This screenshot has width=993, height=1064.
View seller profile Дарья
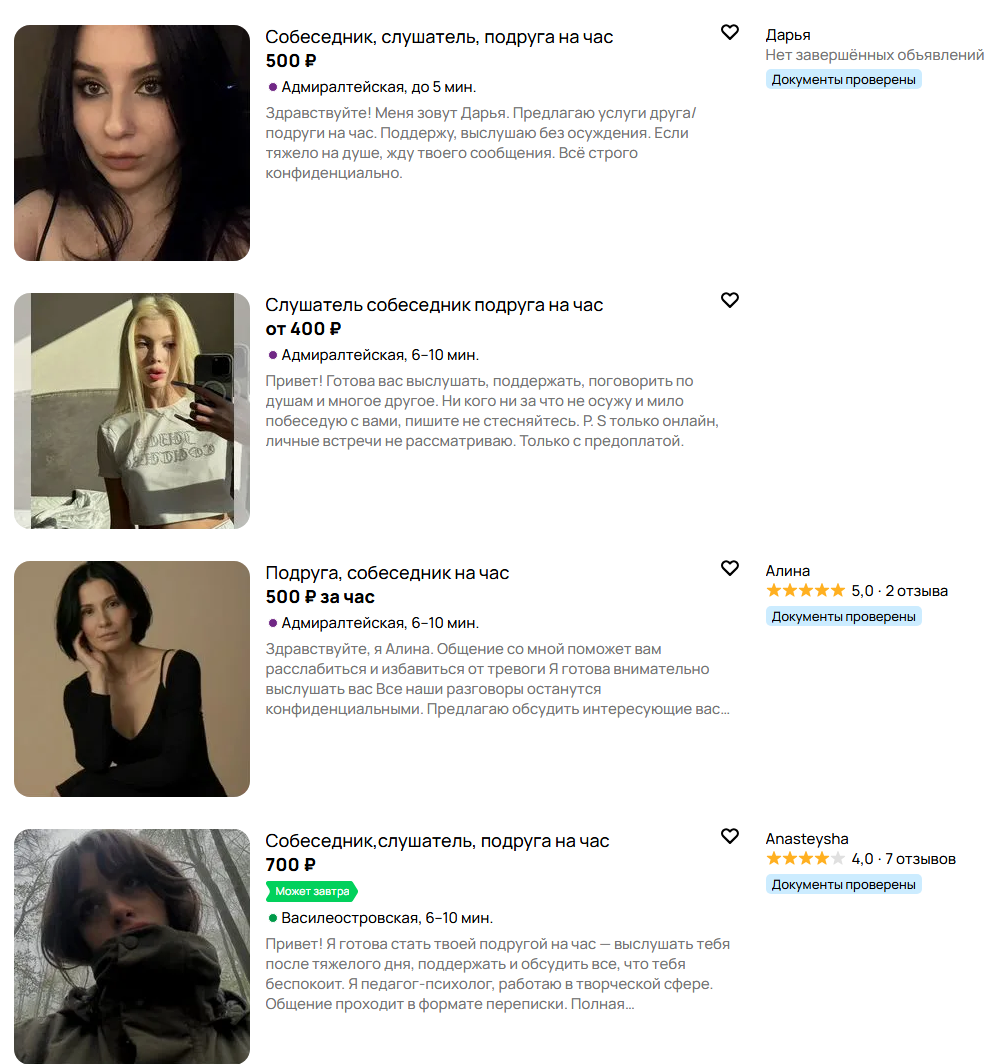[x=787, y=35]
